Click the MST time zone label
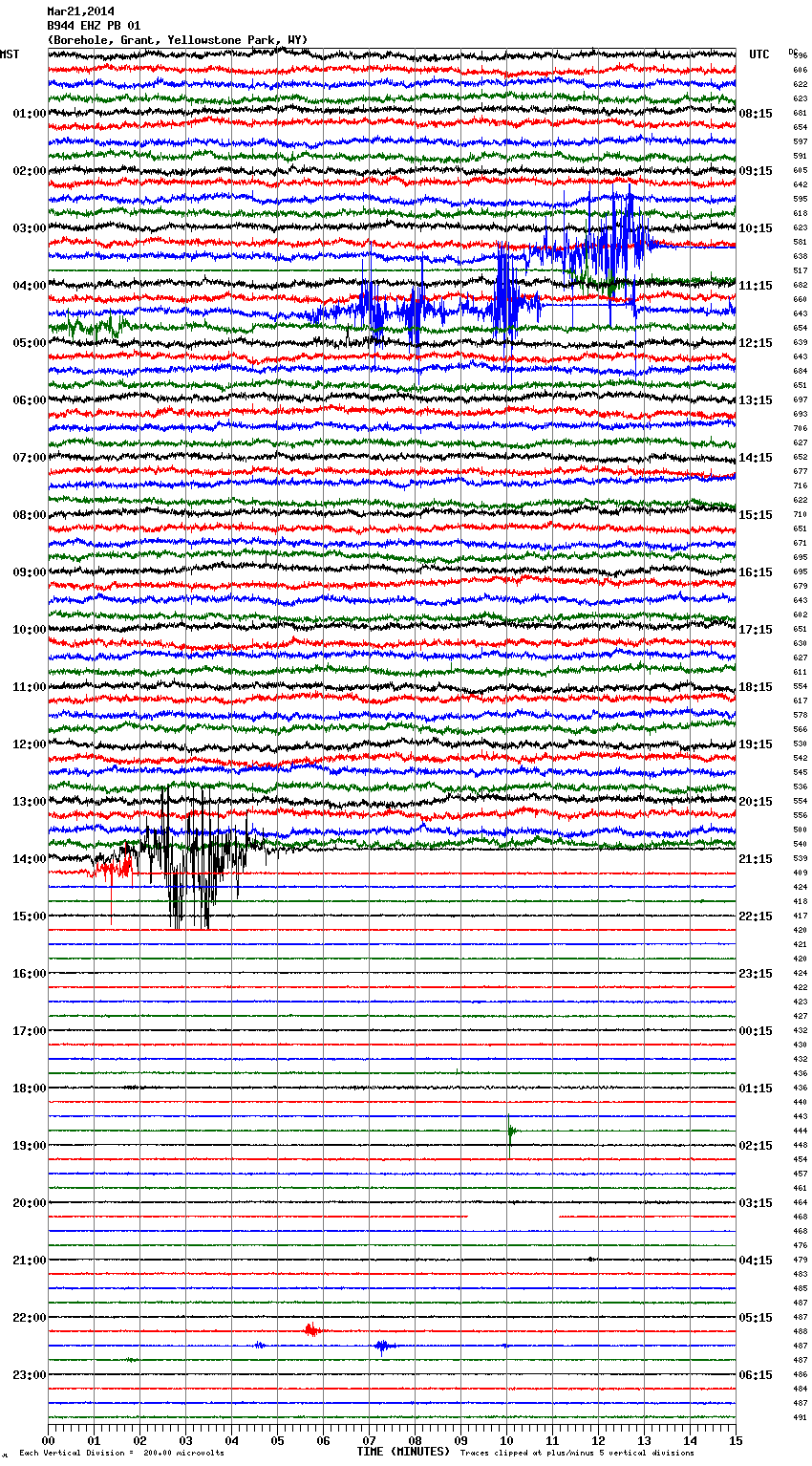812x1466 pixels. coord(10,54)
